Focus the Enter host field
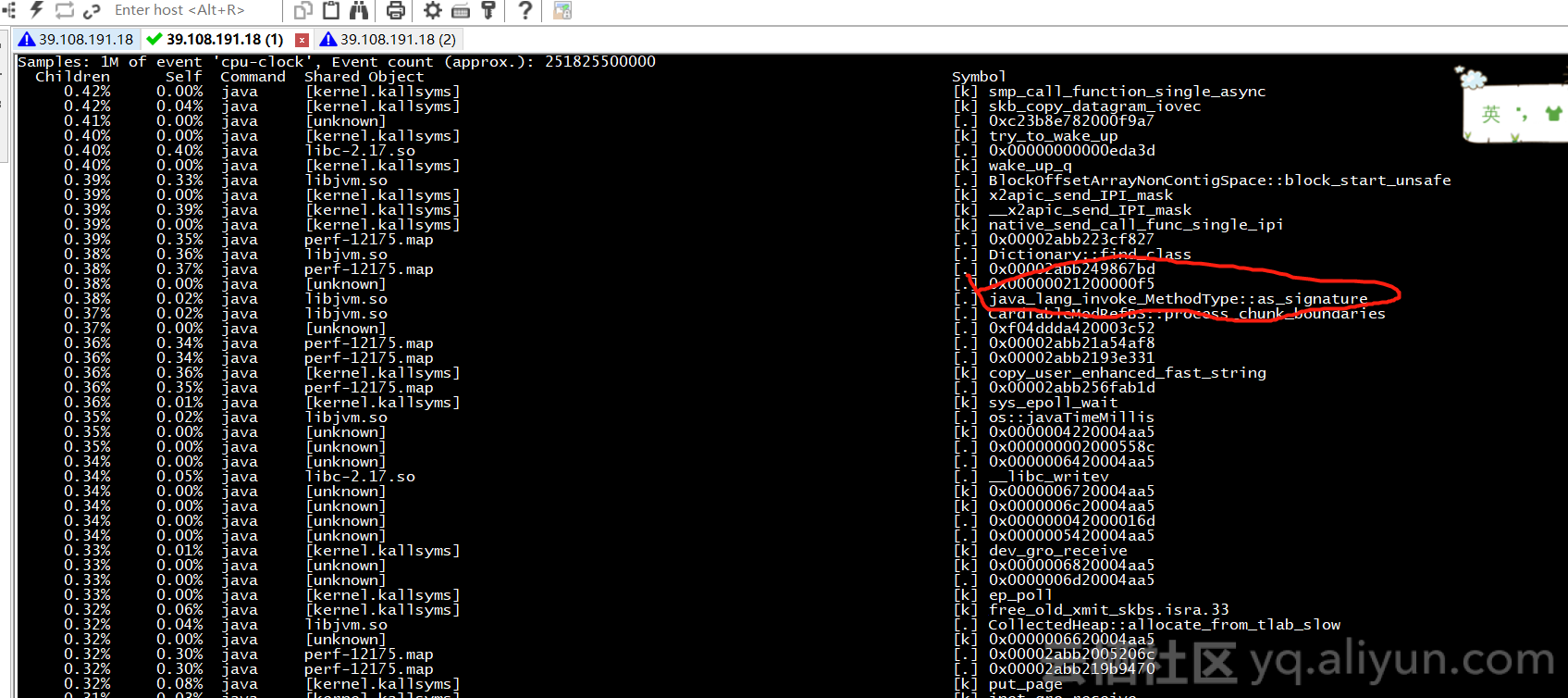The height and width of the screenshot is (698, 1568). pyautogui.click(x=193, y=10)
